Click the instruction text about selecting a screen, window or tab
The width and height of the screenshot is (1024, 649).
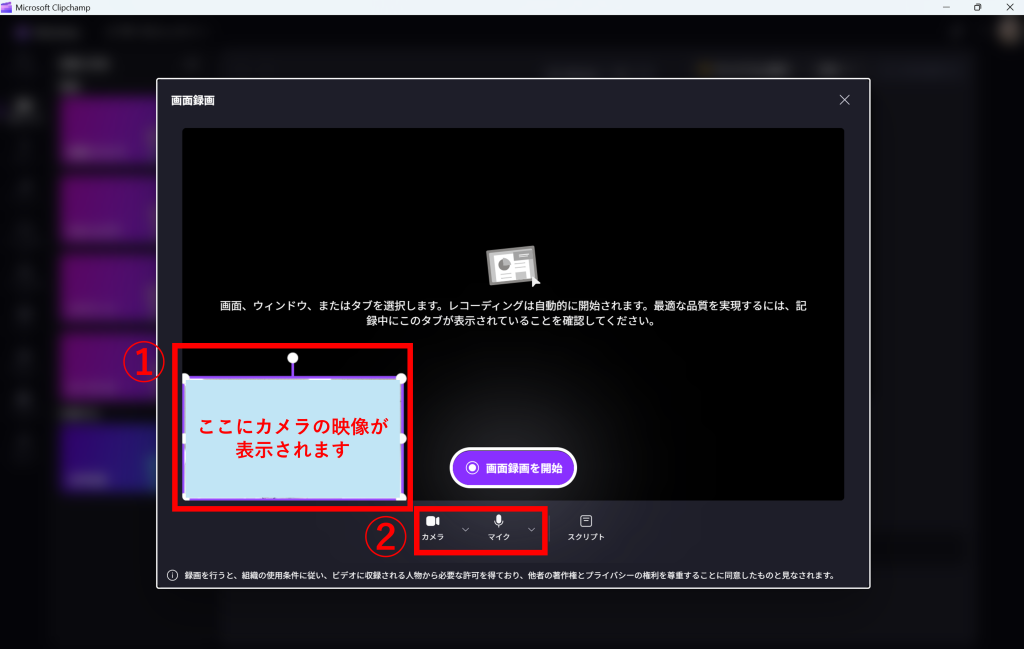tap(513, 313)
